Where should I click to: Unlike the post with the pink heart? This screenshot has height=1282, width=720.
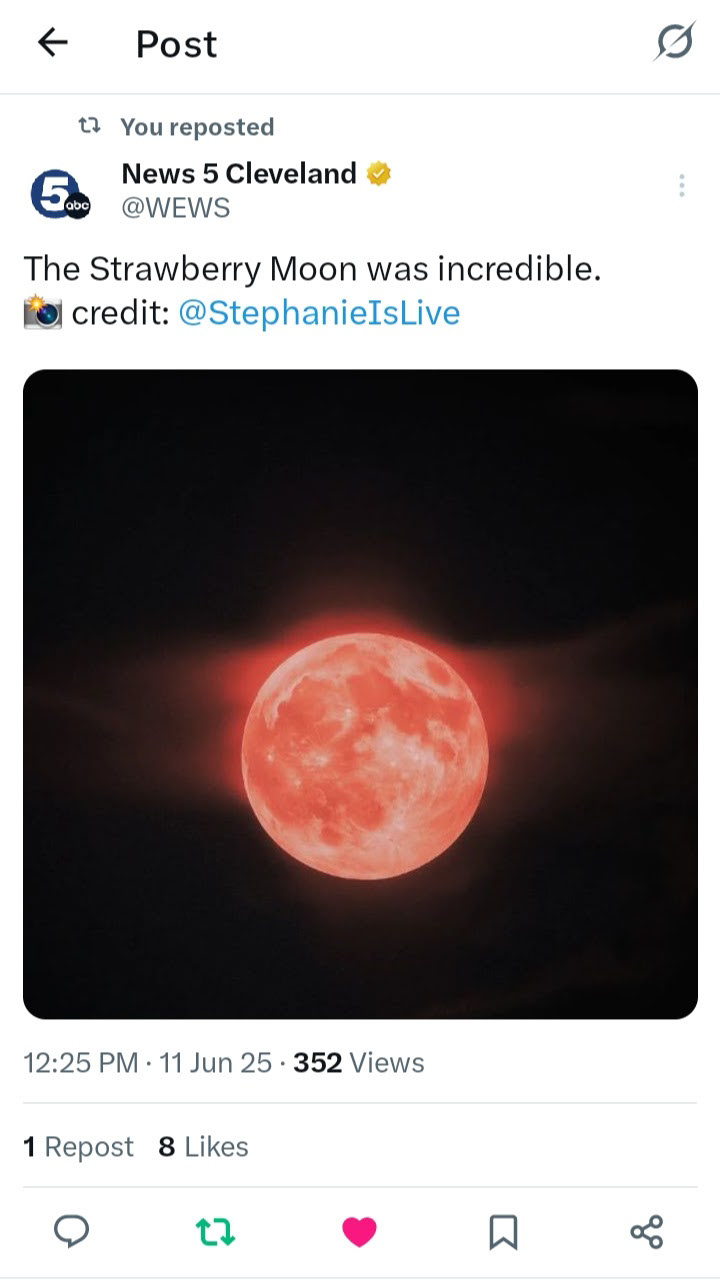click(x=359, y=1231)
